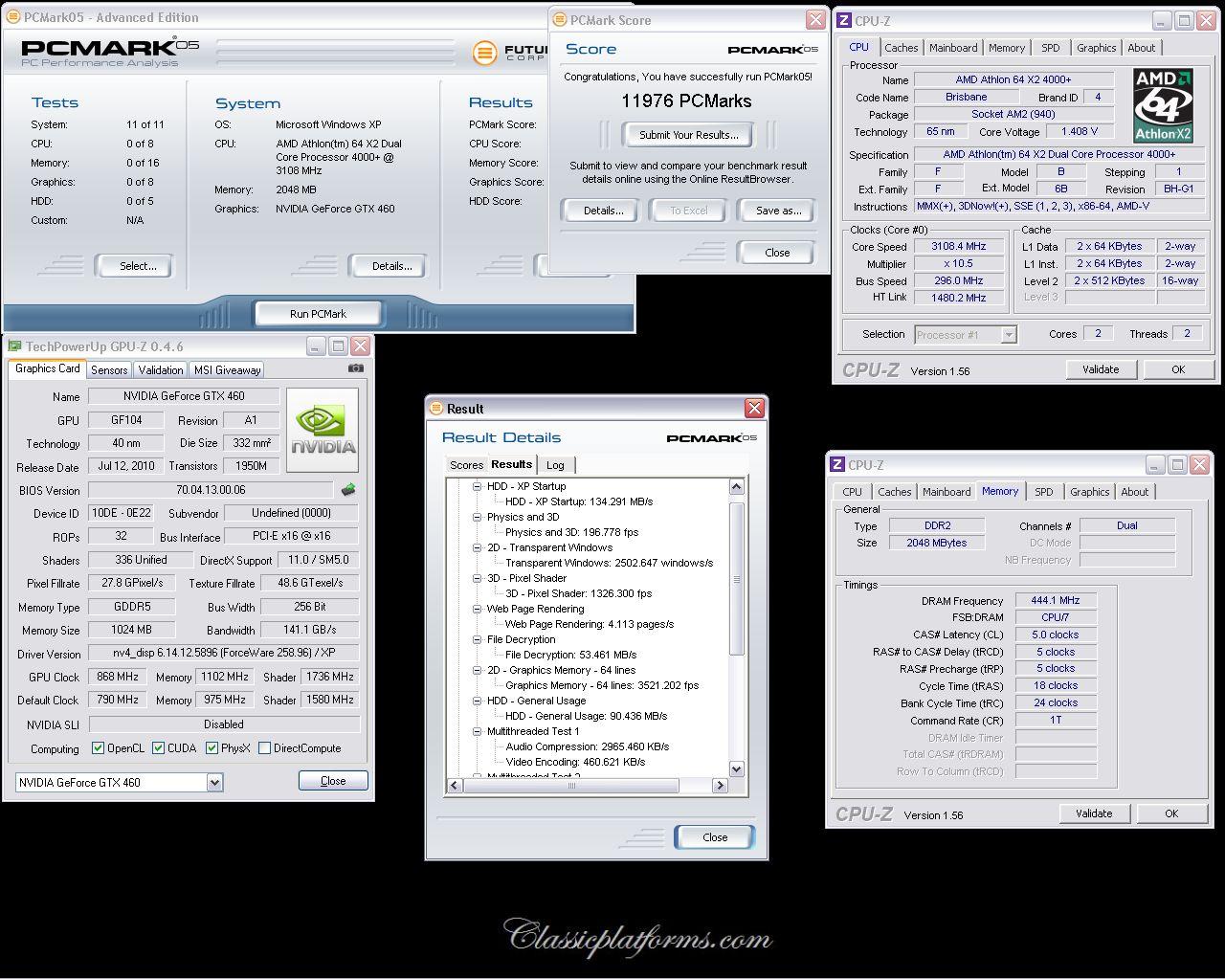
Task: Click the NVIDIA logo in GPU-Z
Action: pyautogui.click(x=323, y=431)
